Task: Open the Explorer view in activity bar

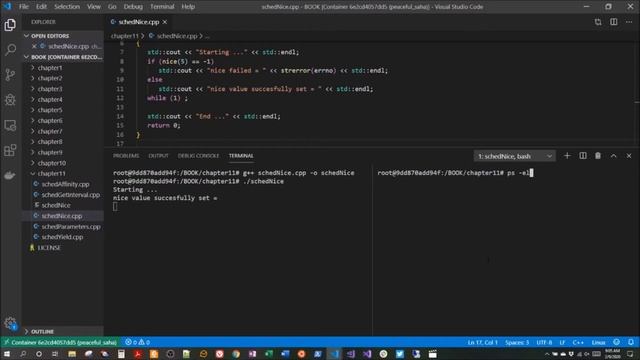Action: [x=10, y=25]
